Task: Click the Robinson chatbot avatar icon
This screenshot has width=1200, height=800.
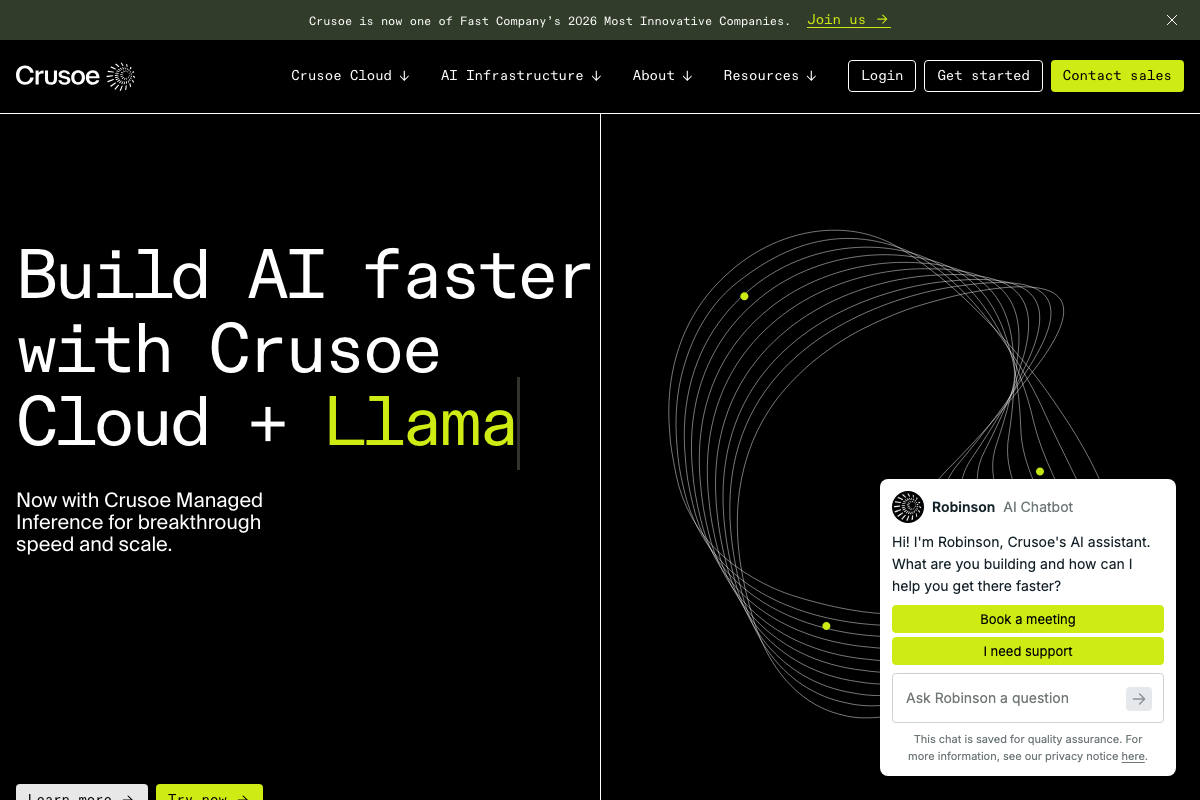Action: 908,507
